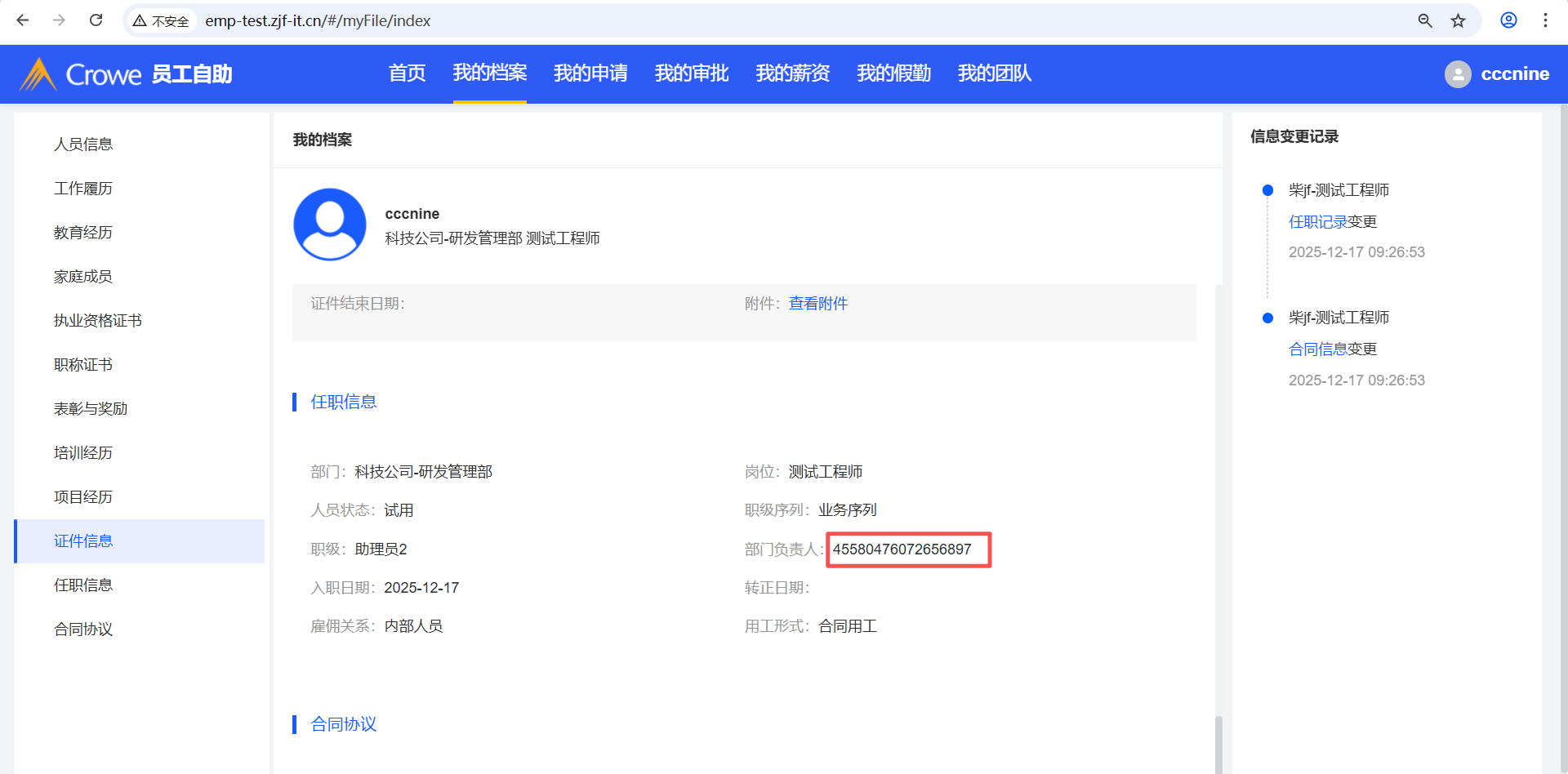This screenshot has width=1568, height=774.
Task: Open the browser profile account icon
Action: 1509,20
